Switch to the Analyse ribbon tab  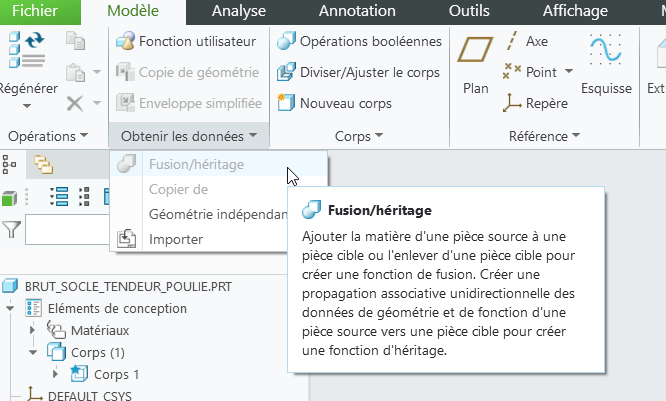237,11
